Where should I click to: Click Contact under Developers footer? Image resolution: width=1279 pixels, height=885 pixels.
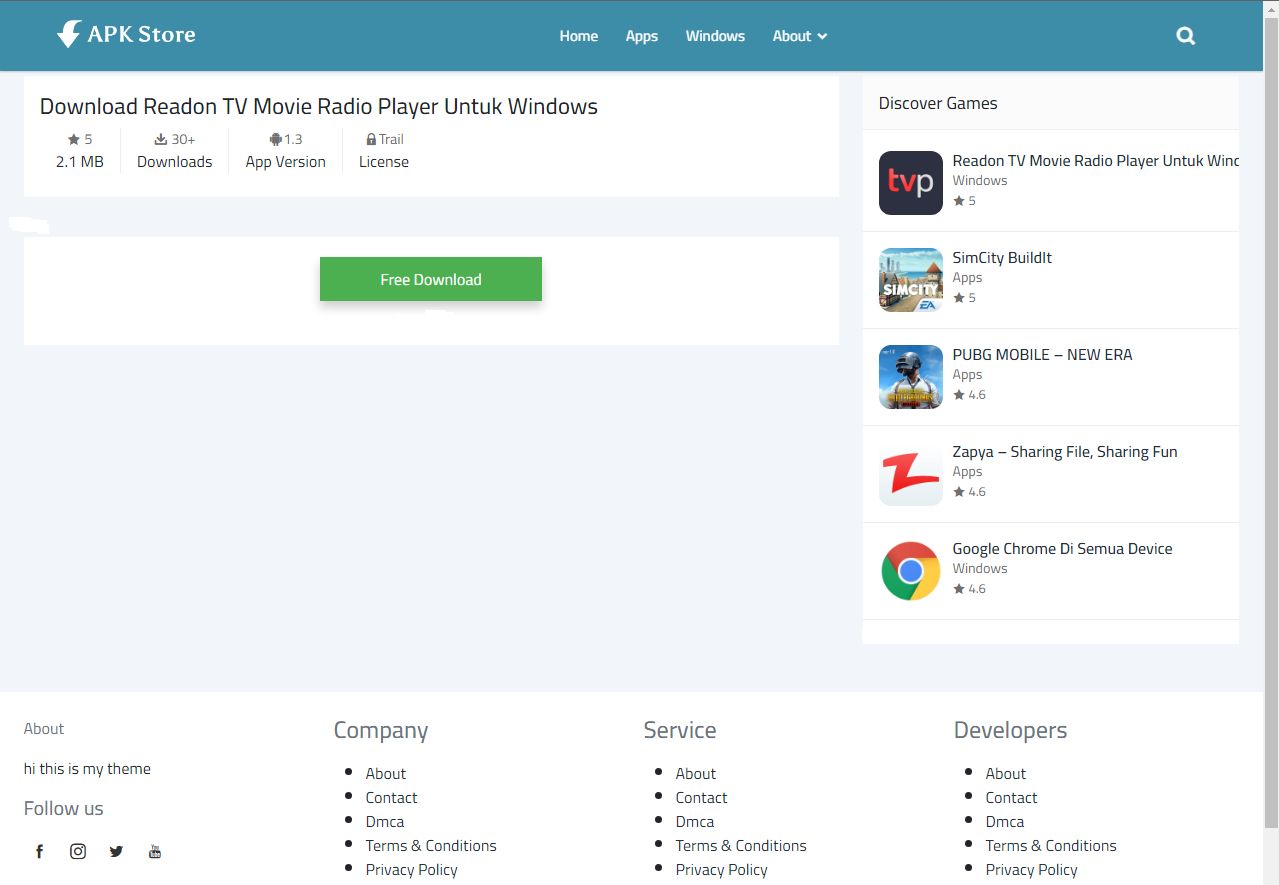point(1012,798)
